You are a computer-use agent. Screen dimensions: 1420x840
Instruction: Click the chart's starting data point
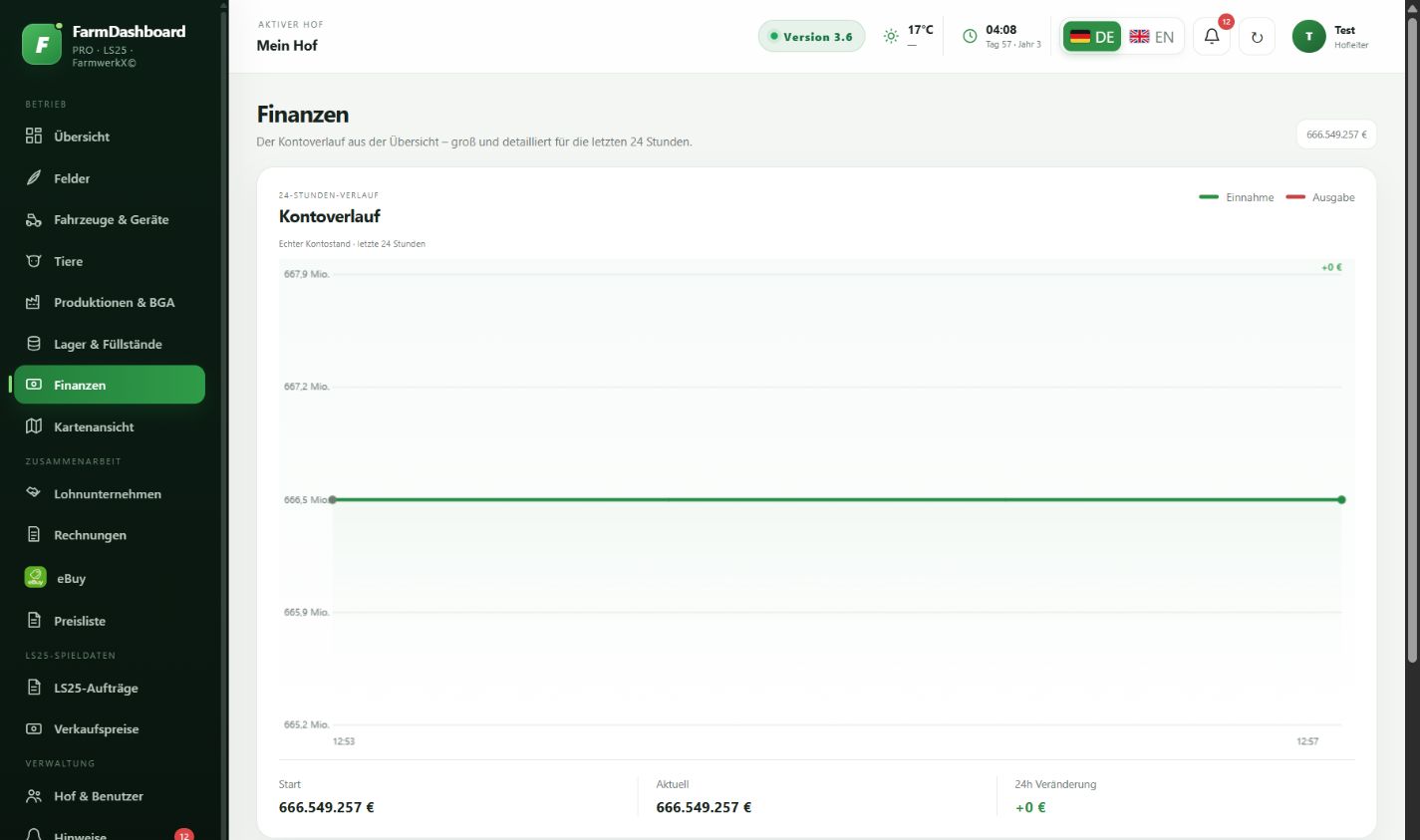[333, 499]
